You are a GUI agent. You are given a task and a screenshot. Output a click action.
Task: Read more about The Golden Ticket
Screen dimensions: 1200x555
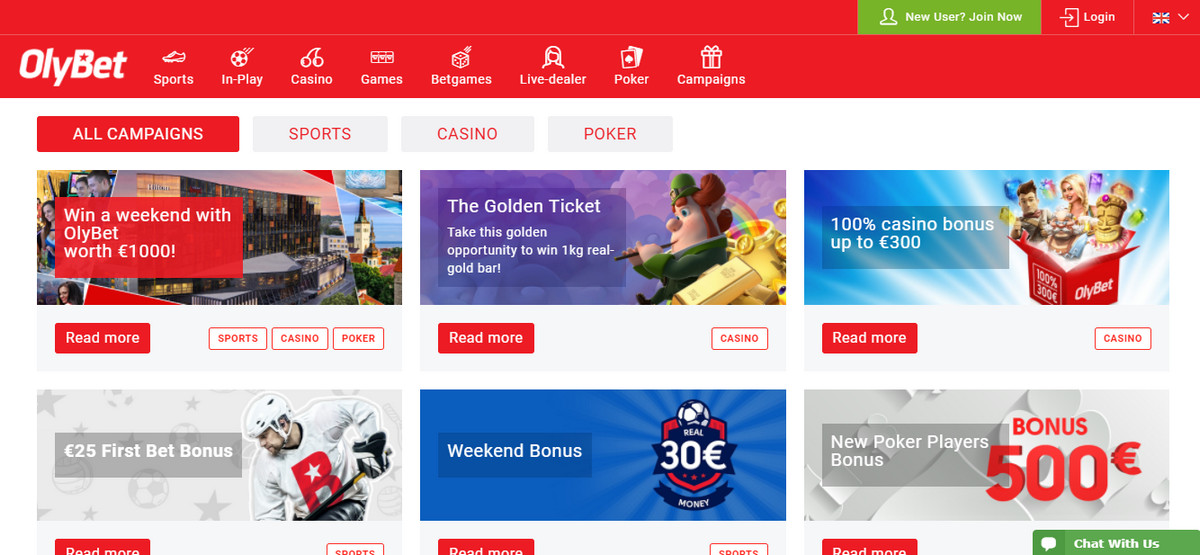486,338
